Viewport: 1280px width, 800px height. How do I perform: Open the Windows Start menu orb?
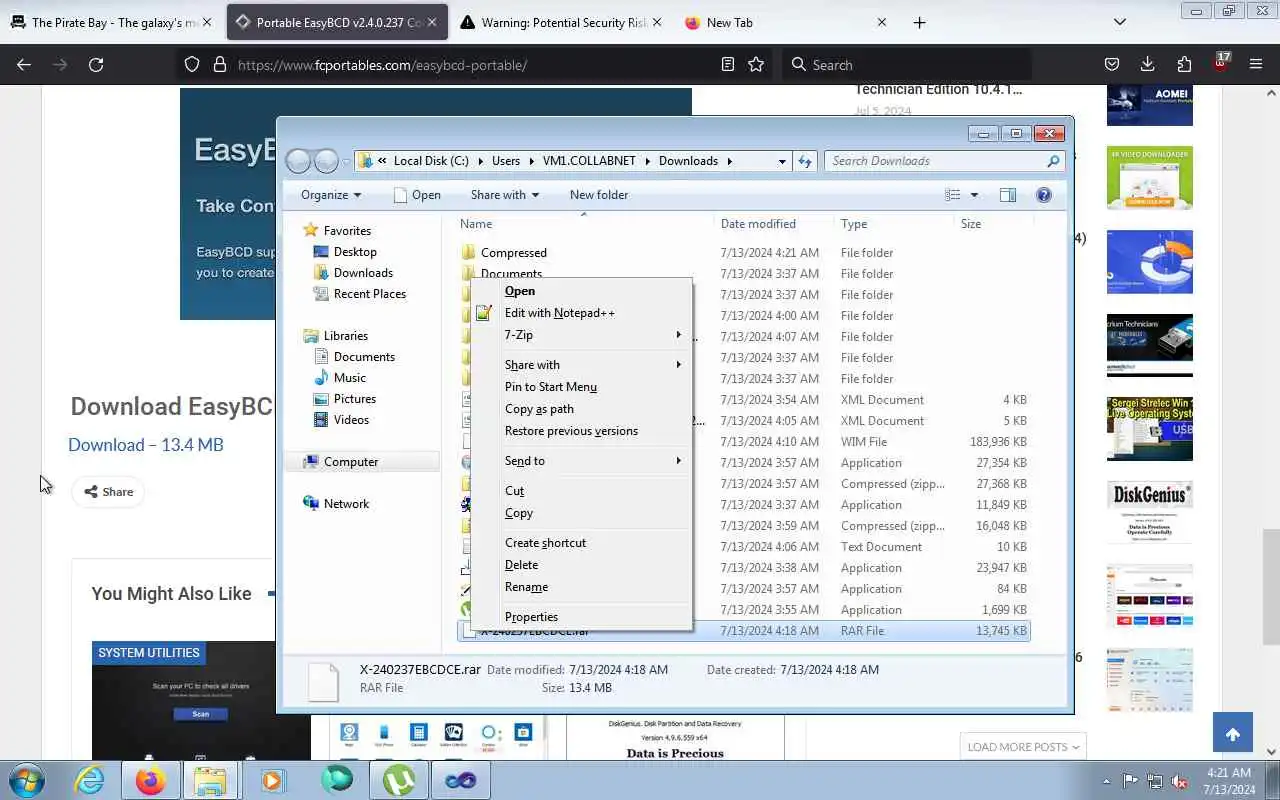(x=26, y=779)
